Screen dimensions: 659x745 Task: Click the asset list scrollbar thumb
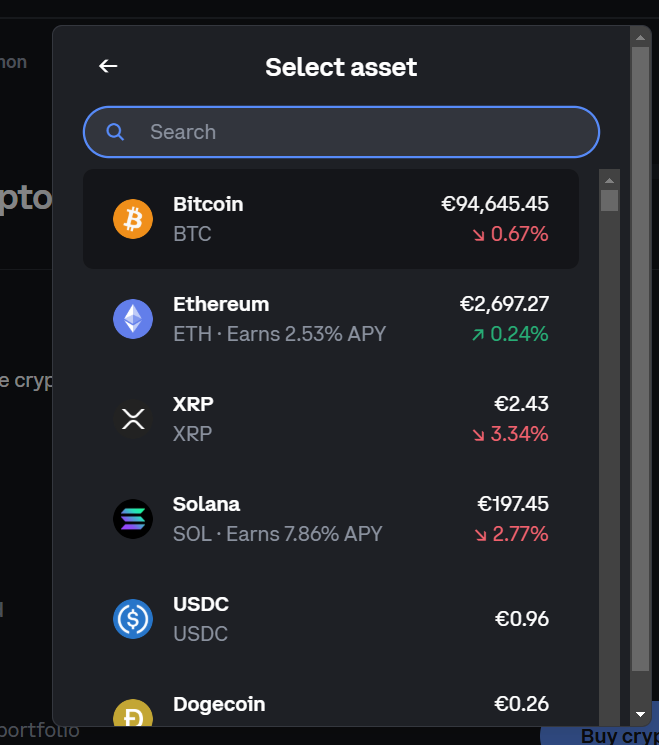pos(609,200)
